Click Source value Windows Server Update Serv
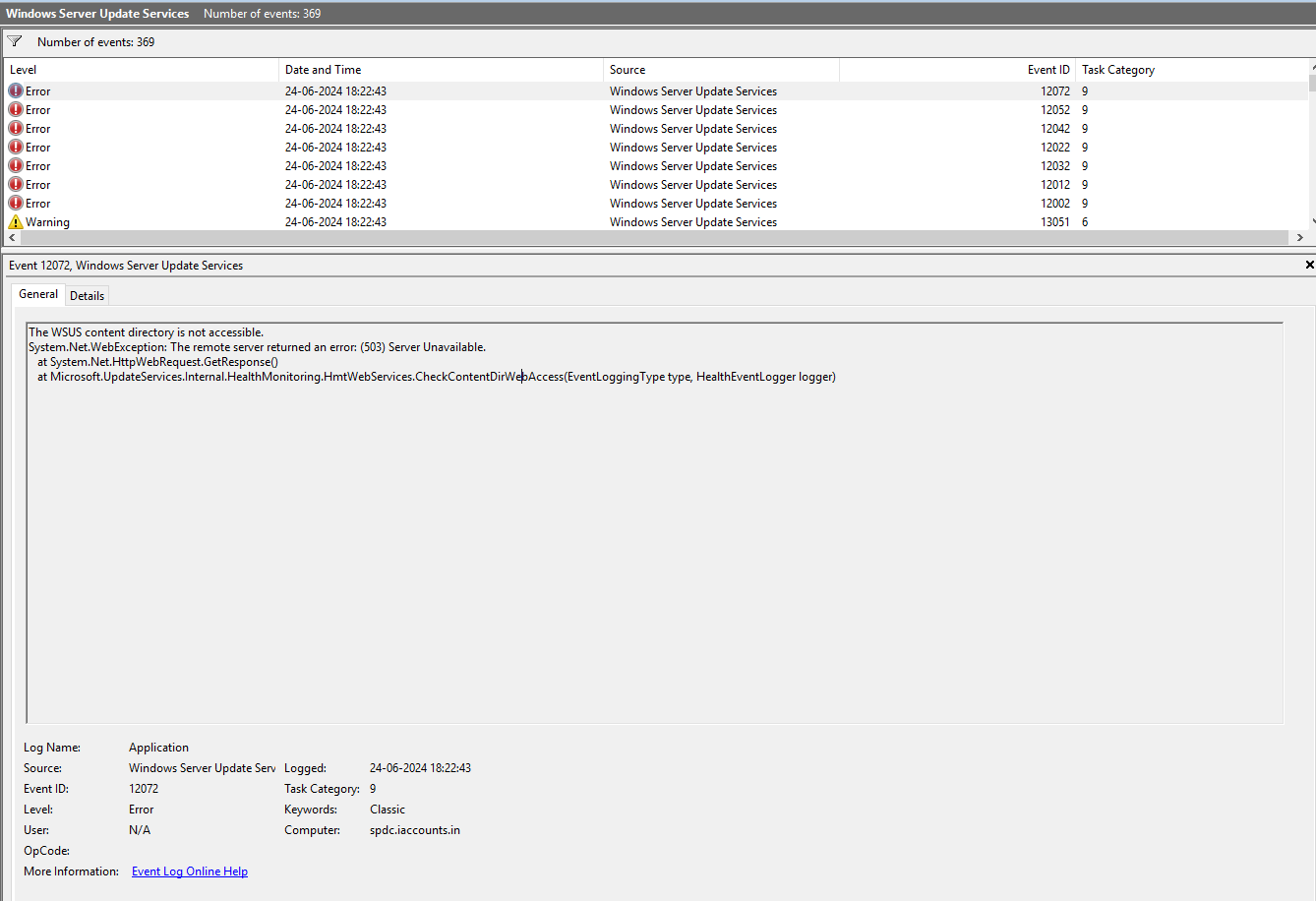Screen dimensions: 1316x901 202,768
